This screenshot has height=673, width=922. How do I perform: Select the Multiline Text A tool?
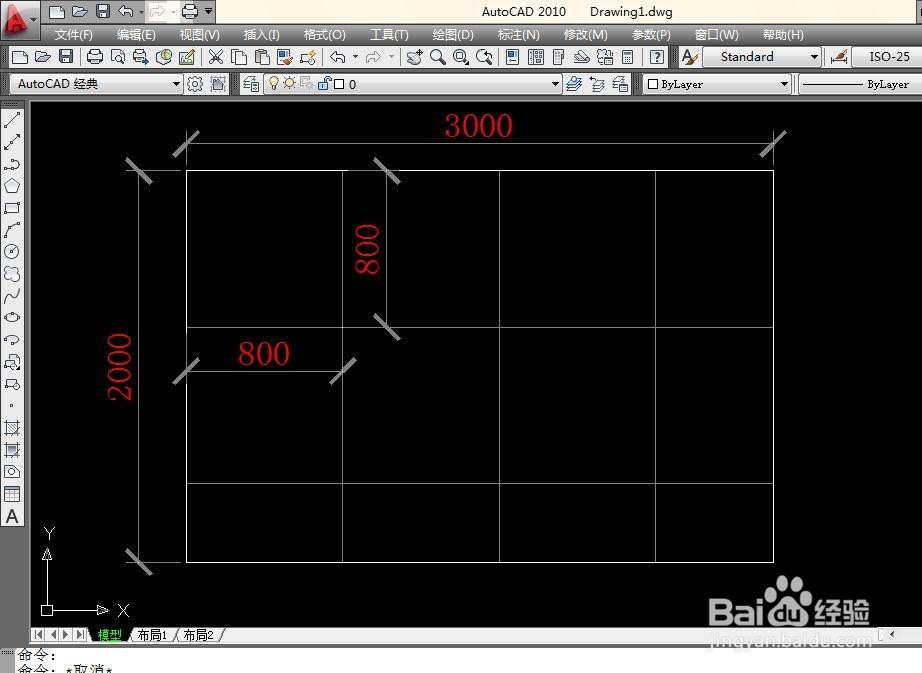tap(12, 517)
